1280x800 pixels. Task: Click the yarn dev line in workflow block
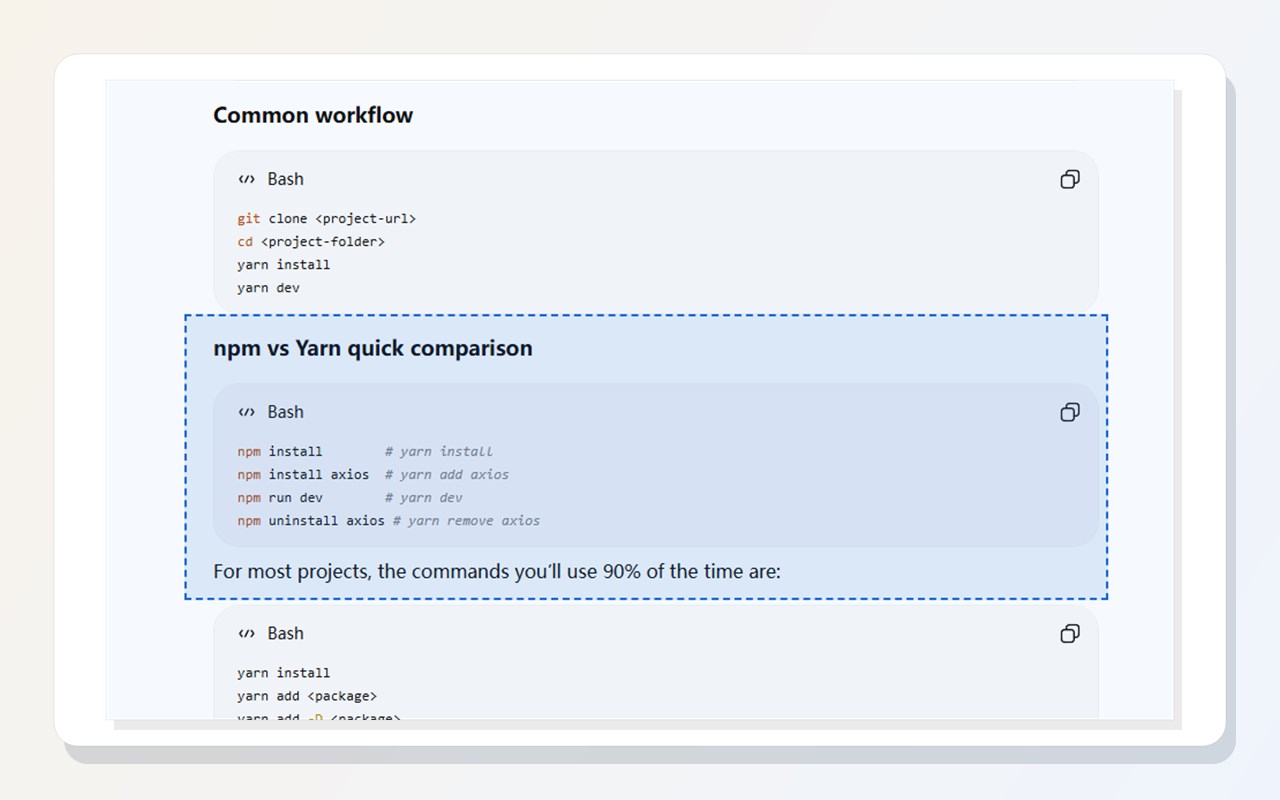point(268,287)
